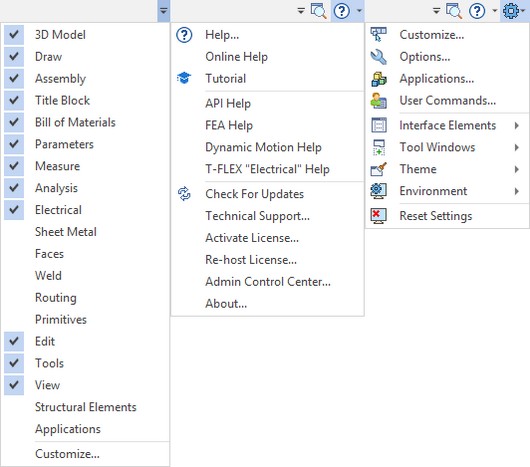Choose Activate License... menu entry
Screen dimensions: 530x467
(x=252, y=238)
